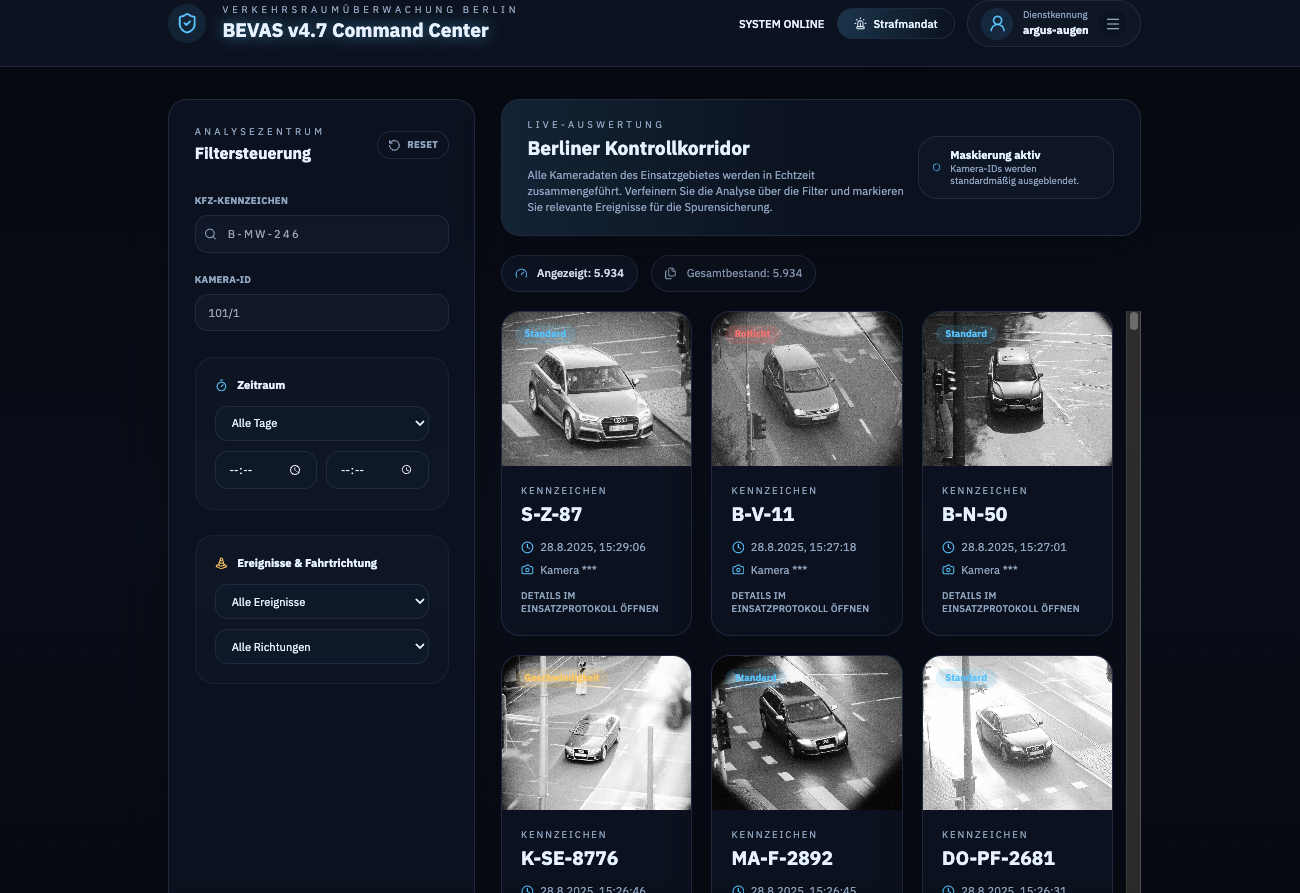Expand the Alle Ereignisse dropdown
The image size is (1300, 893).
[x=321, y=602]
